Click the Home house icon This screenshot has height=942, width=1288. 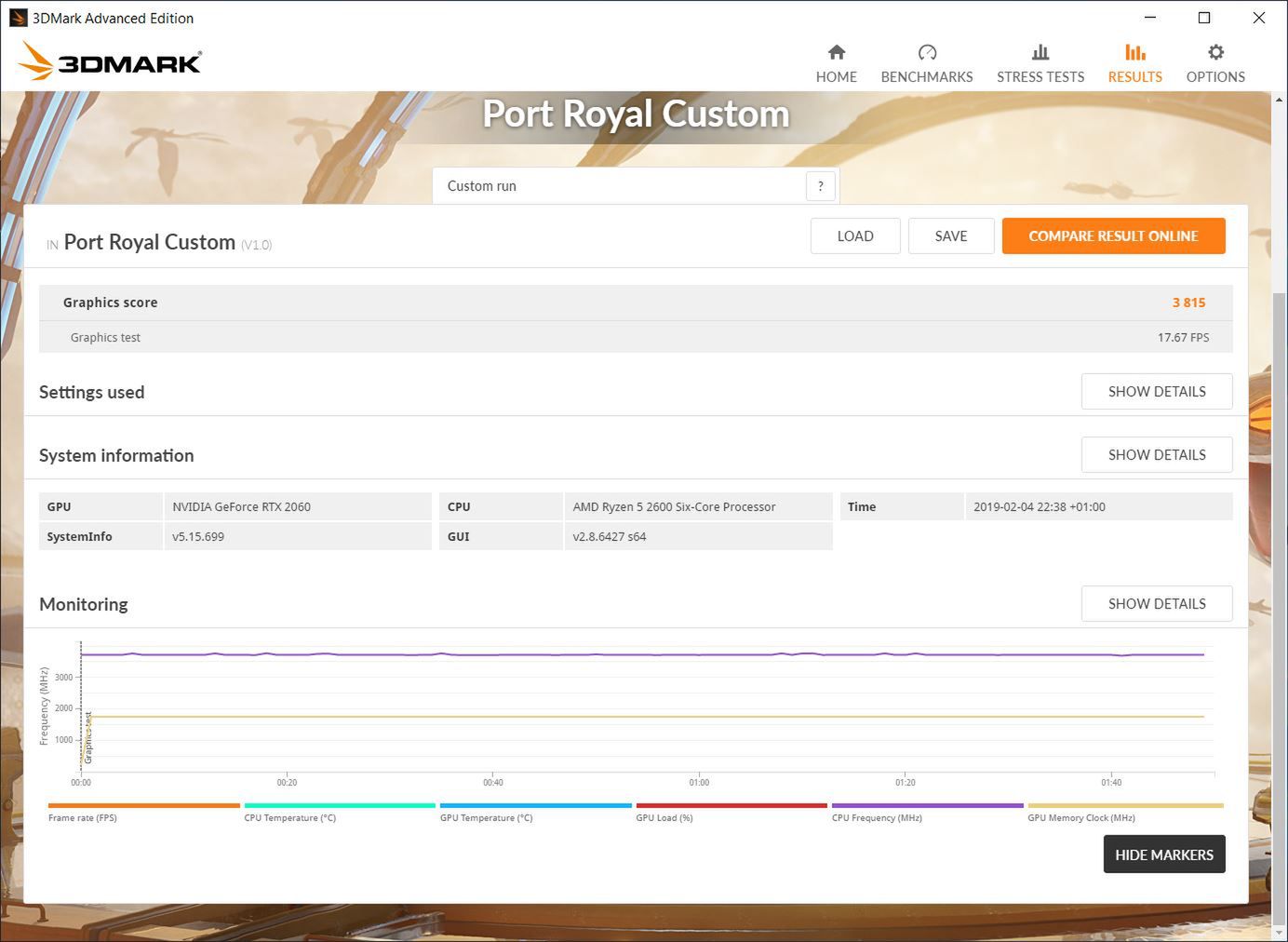pos(836,52)
